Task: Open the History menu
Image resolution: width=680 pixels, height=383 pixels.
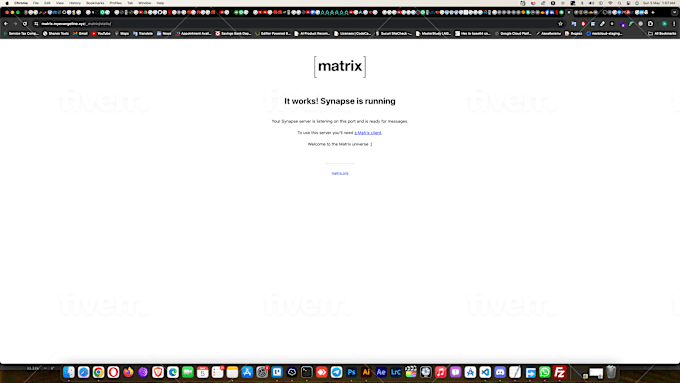Action: pyautogui.click(x=75, y=3)
